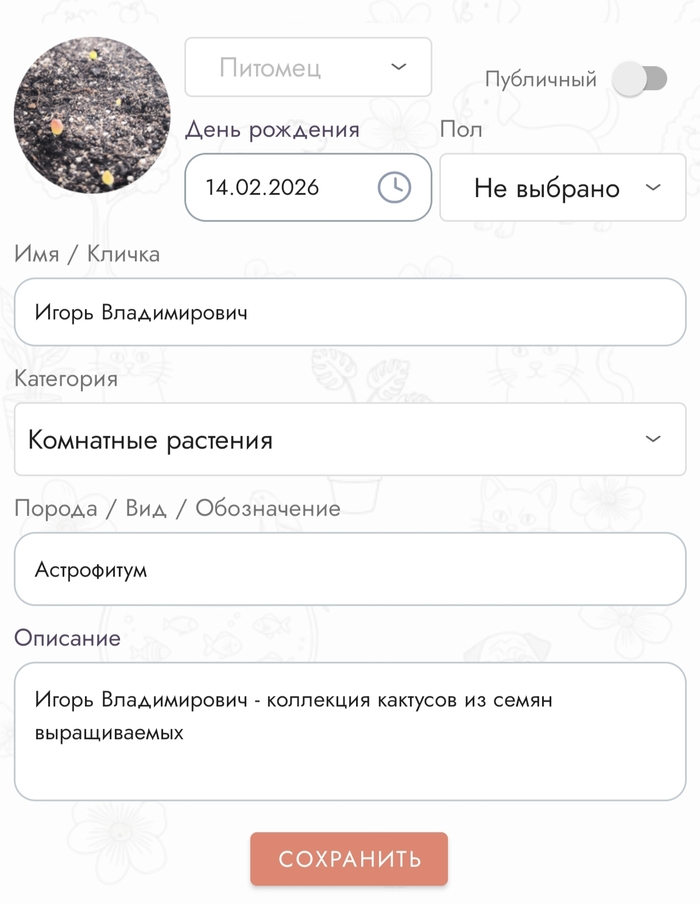Open the clock icon beside the birthday date
The image size is (700, 904).
click(x=394, y=187)
